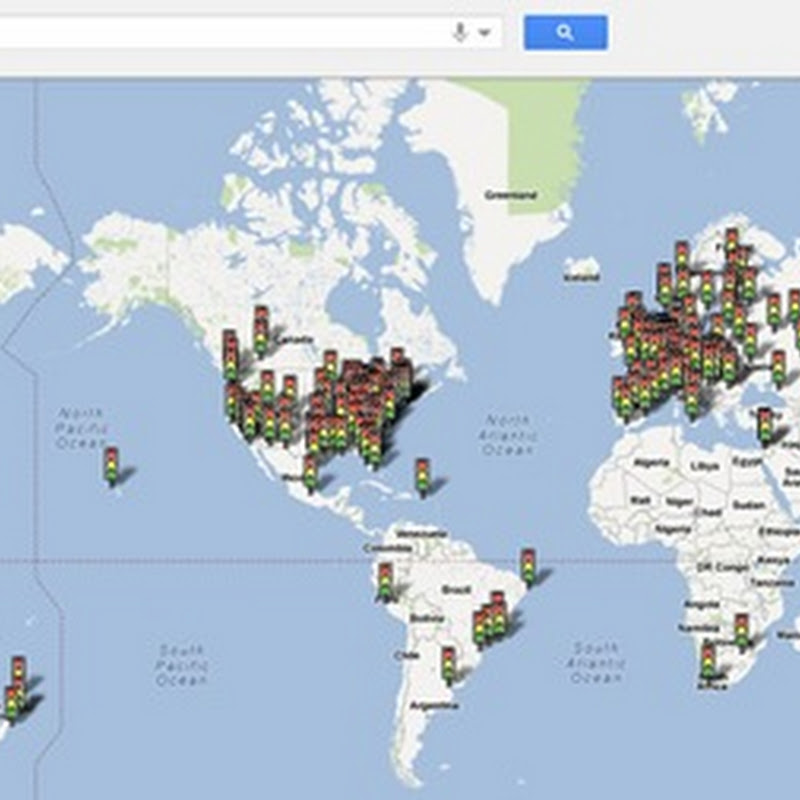
Task: Select the traffic light marker in Hawaii
Action: (x=111, y=466)
